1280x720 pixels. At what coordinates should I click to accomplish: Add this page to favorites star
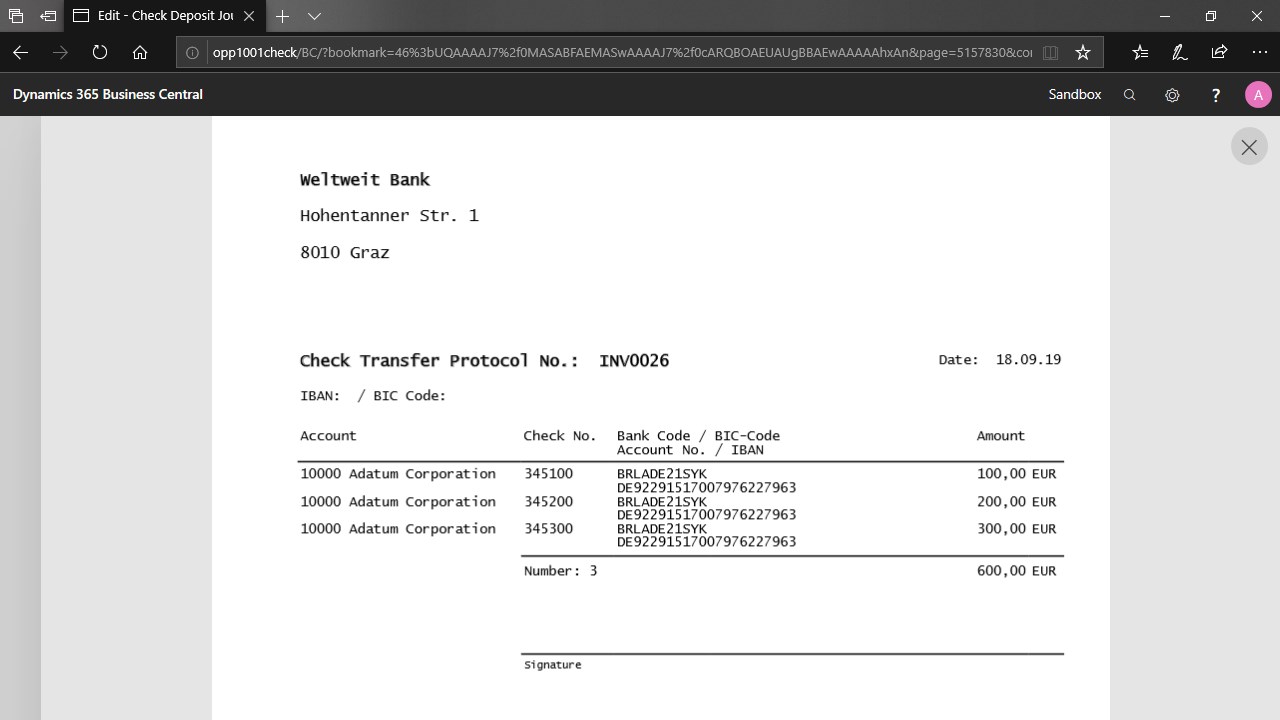pos(1082,52)
